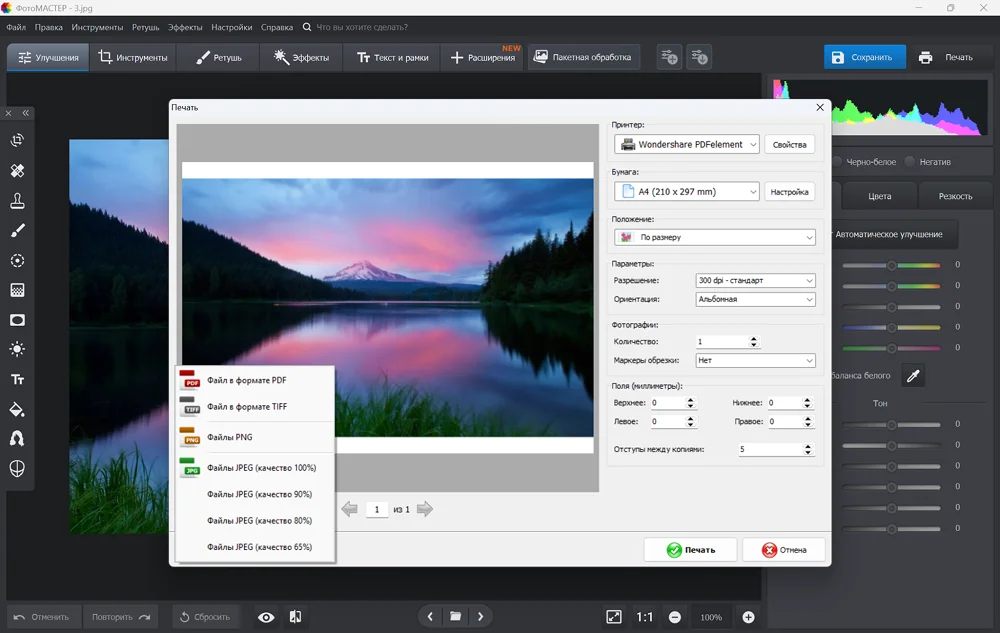Show before/after comparison split icon
1000x633 pixels.
[295, 617]
